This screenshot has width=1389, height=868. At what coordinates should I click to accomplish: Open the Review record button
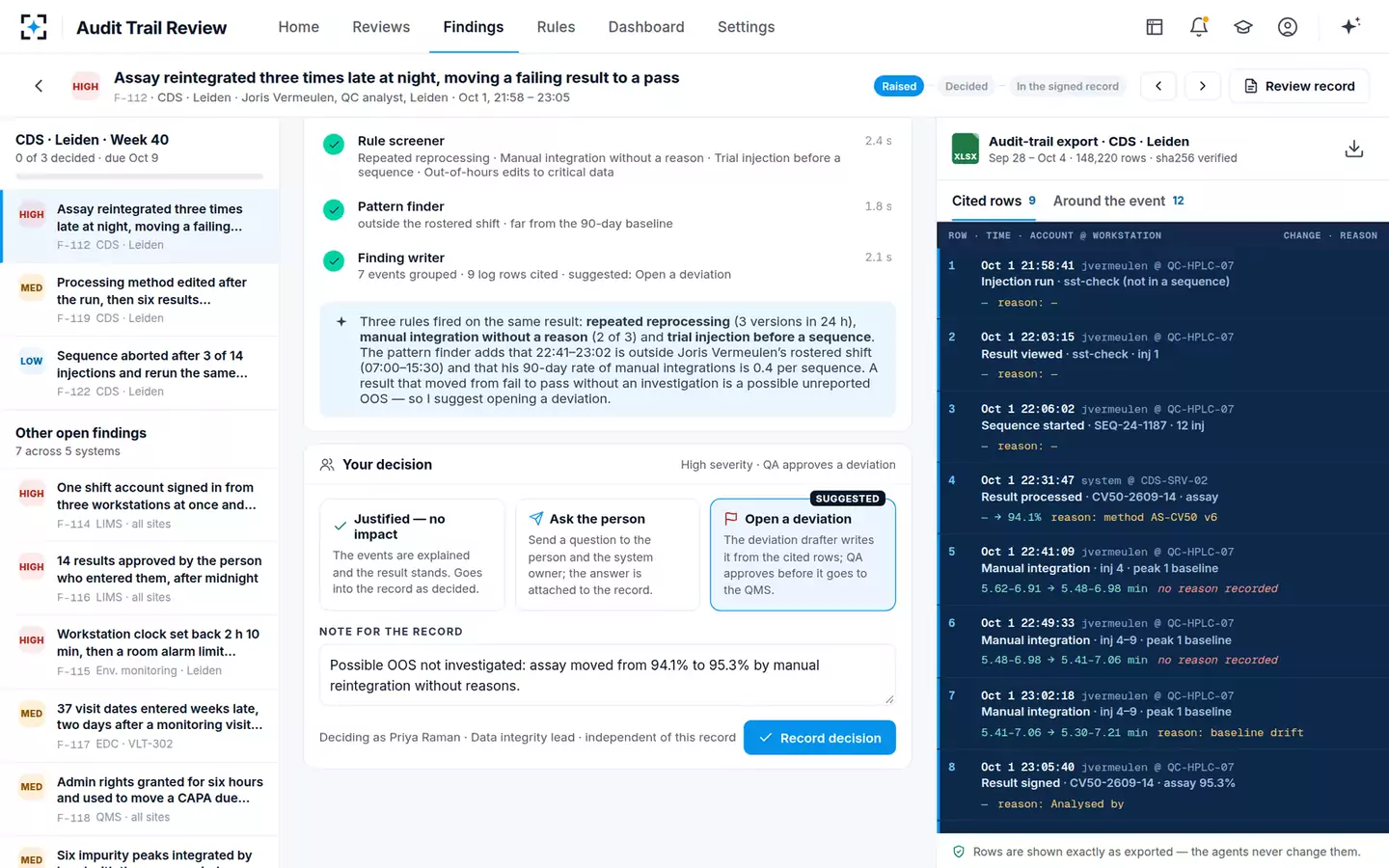pos(1299,86)
